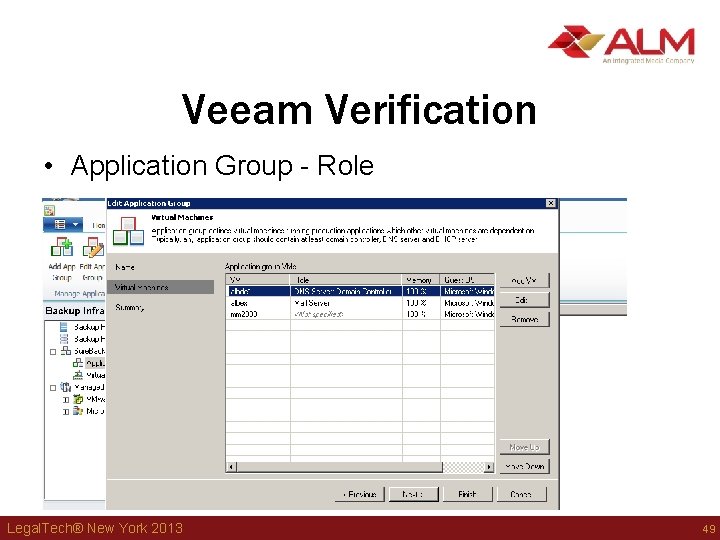Expand the VMware tree node
Image resolution: width=720 pixels, height=540 pixels.
[x=66, y=400]
